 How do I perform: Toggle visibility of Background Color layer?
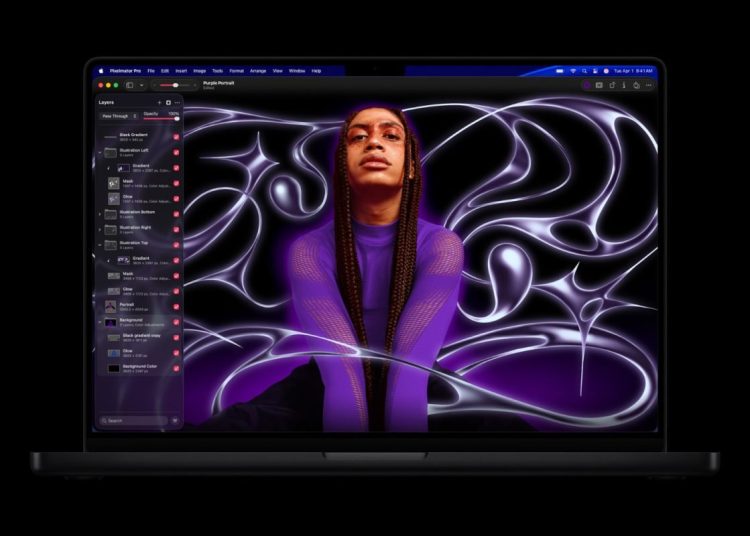tap(176, 368)
